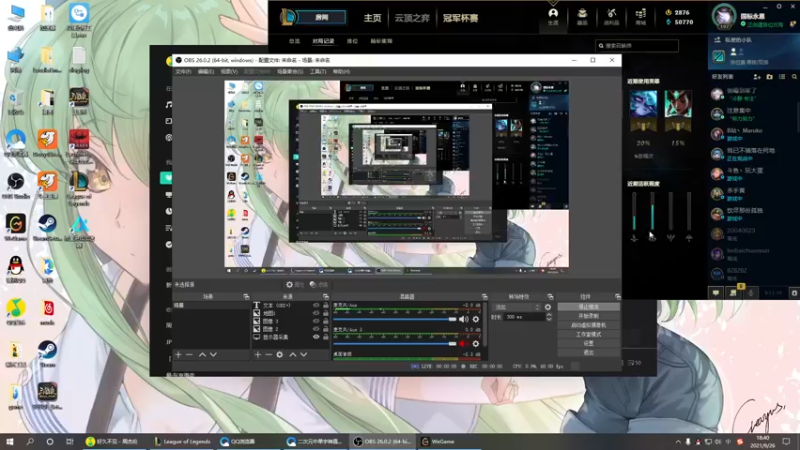
Task: Open the OBS 视图(V) menu
Action: click(x=229, y=71)
